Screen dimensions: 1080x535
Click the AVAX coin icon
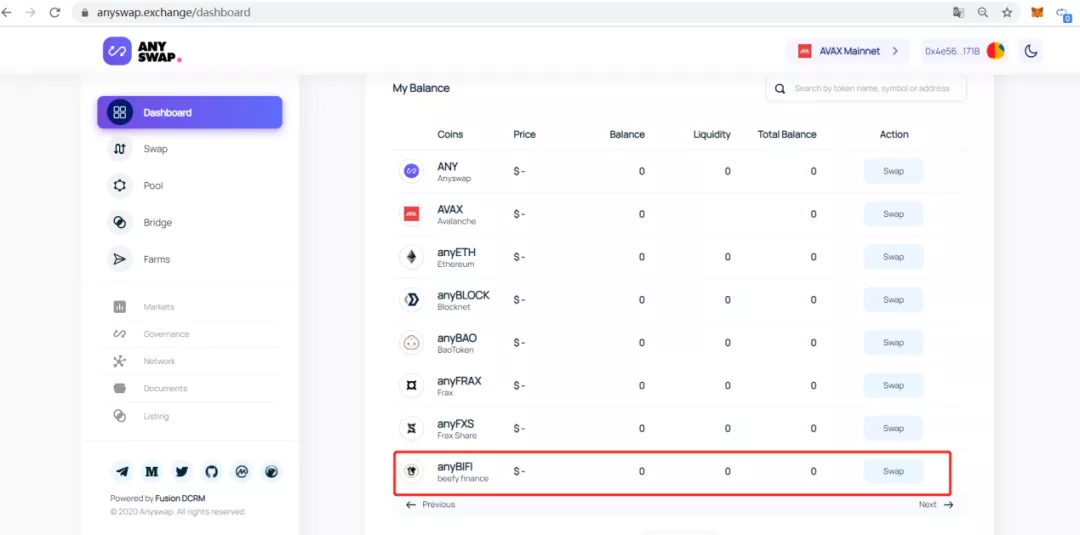click(x=411, y=214)
